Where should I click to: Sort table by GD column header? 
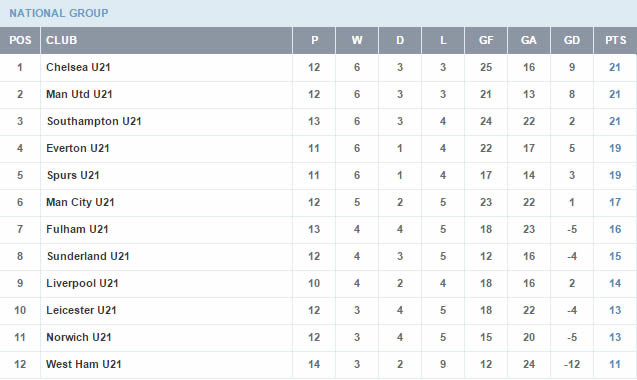click(x=572, y=40)
